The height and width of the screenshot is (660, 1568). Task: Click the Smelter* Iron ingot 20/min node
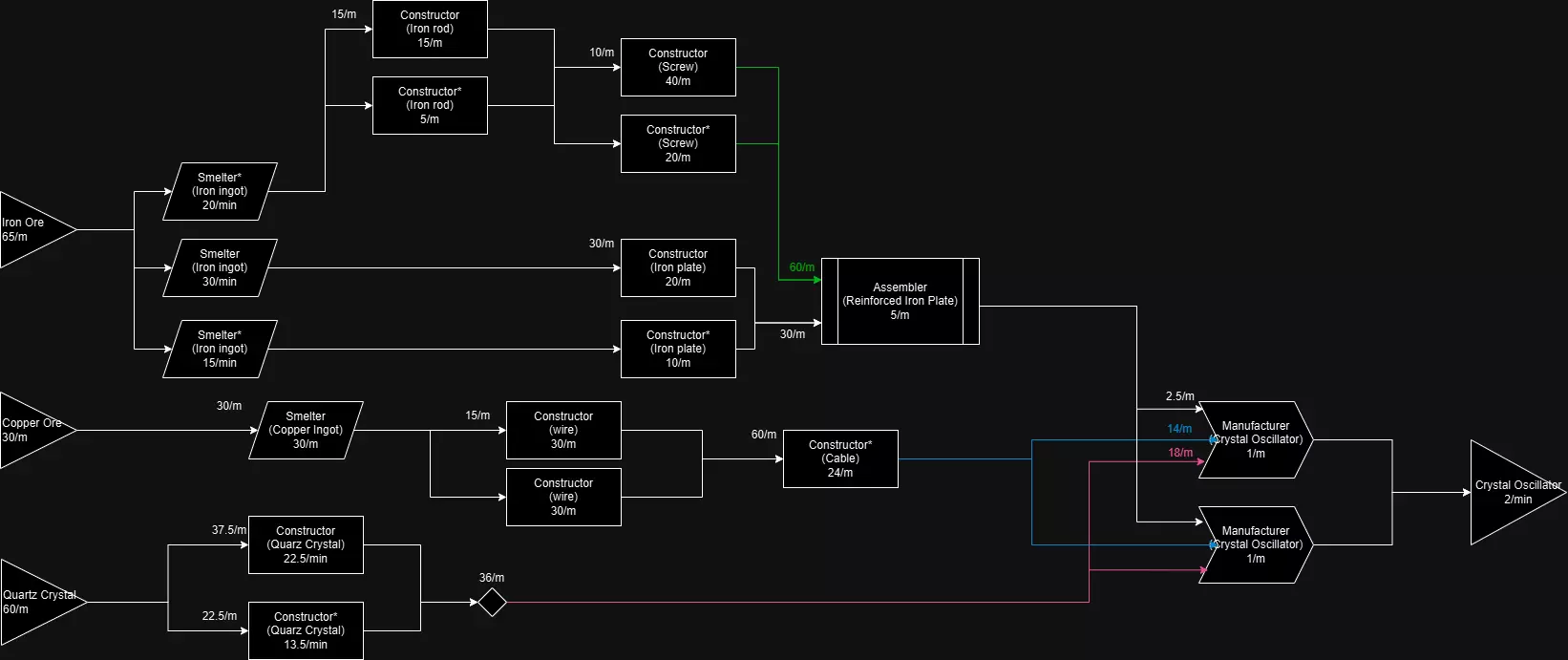[220, 191]
